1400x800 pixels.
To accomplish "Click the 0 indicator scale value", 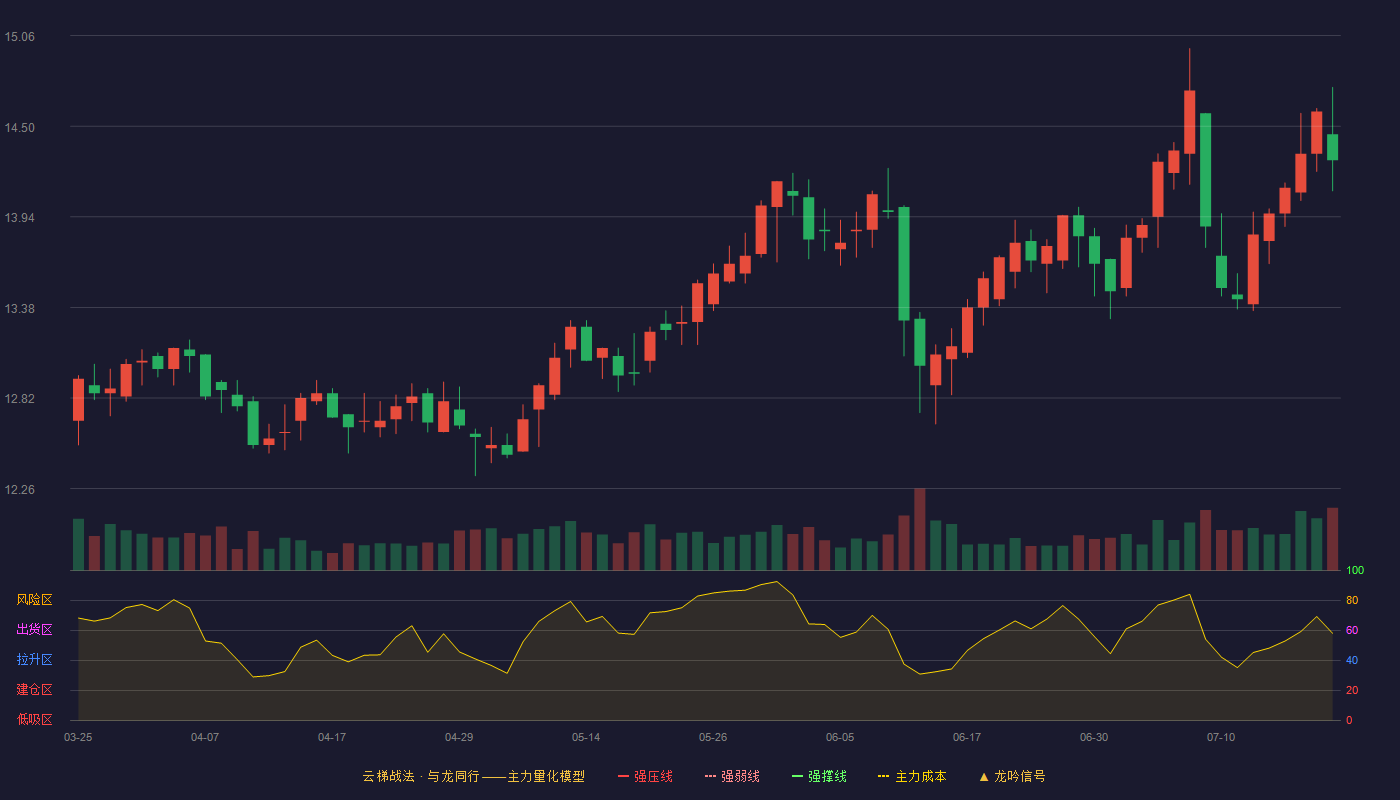I will tap(1349, 720).
